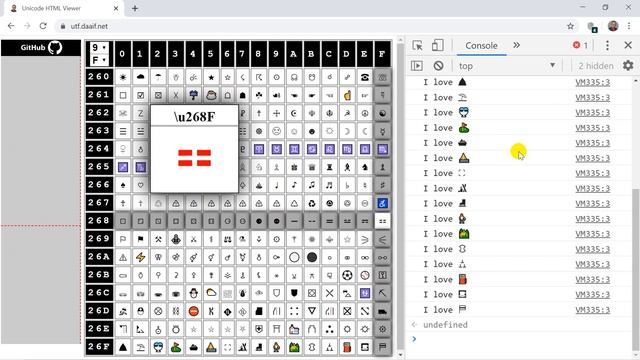Select the green tent emoji in row 26F
This screenshot has width=640, height=360.
point(294,347)
